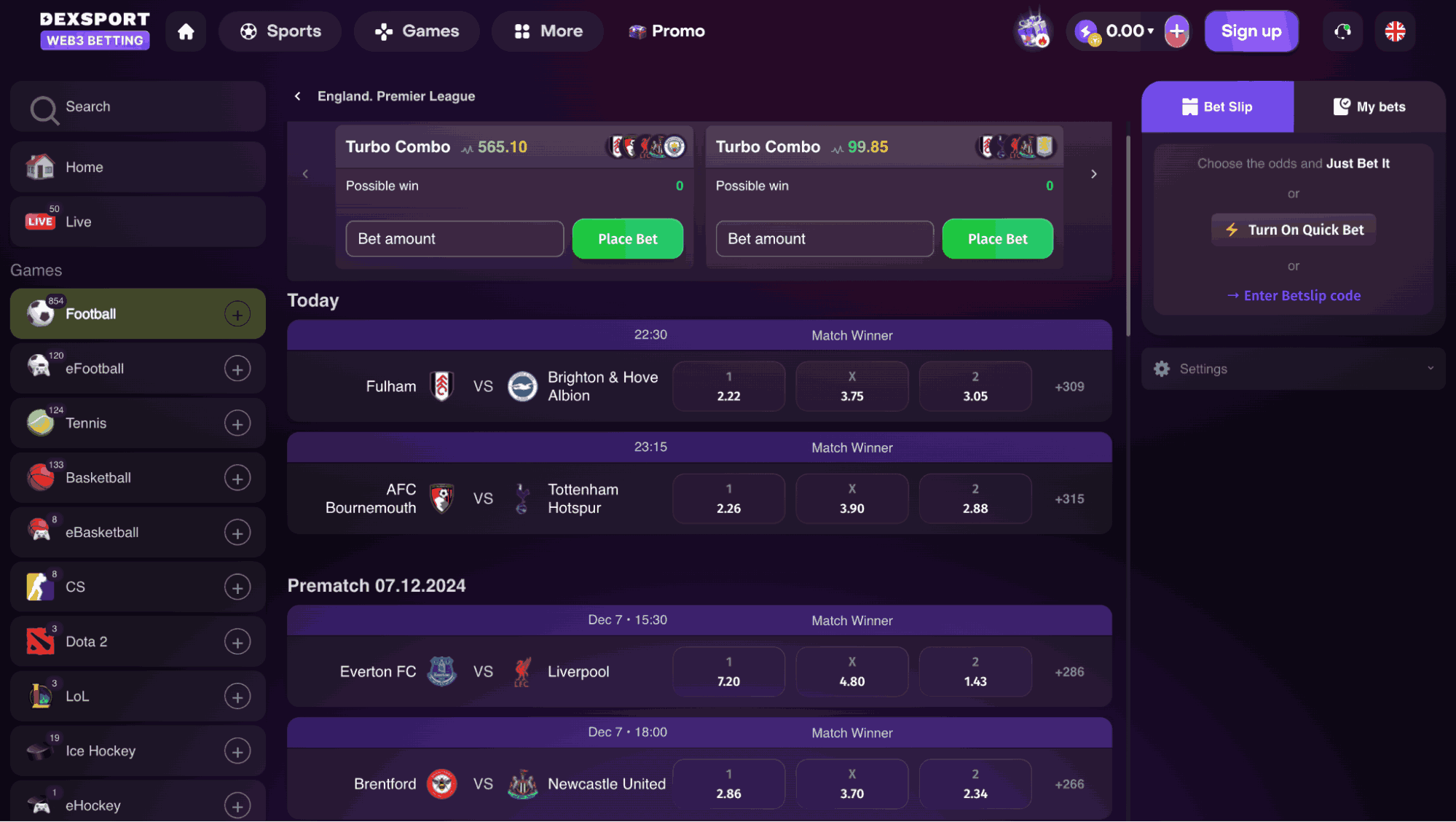This screenshot has height=822, width=1456.
Task: Click the UK flag language icon
Action: coord(1395,31)
